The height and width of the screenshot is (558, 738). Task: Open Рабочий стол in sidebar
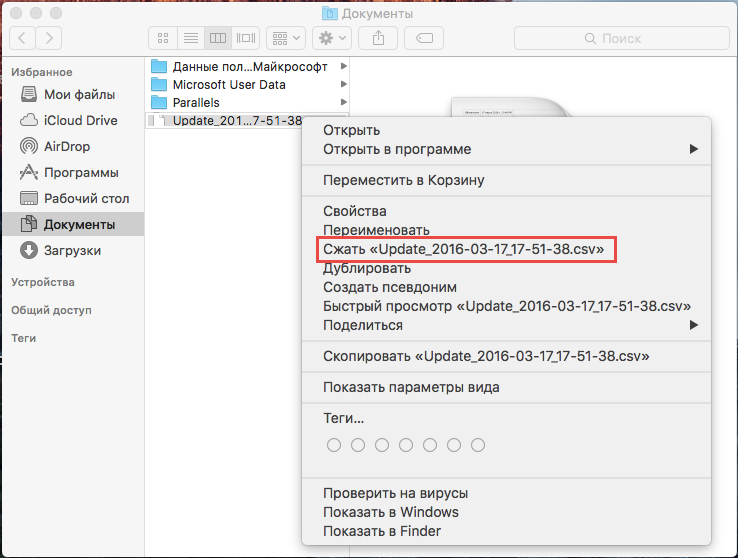click(x=73, y=199)
